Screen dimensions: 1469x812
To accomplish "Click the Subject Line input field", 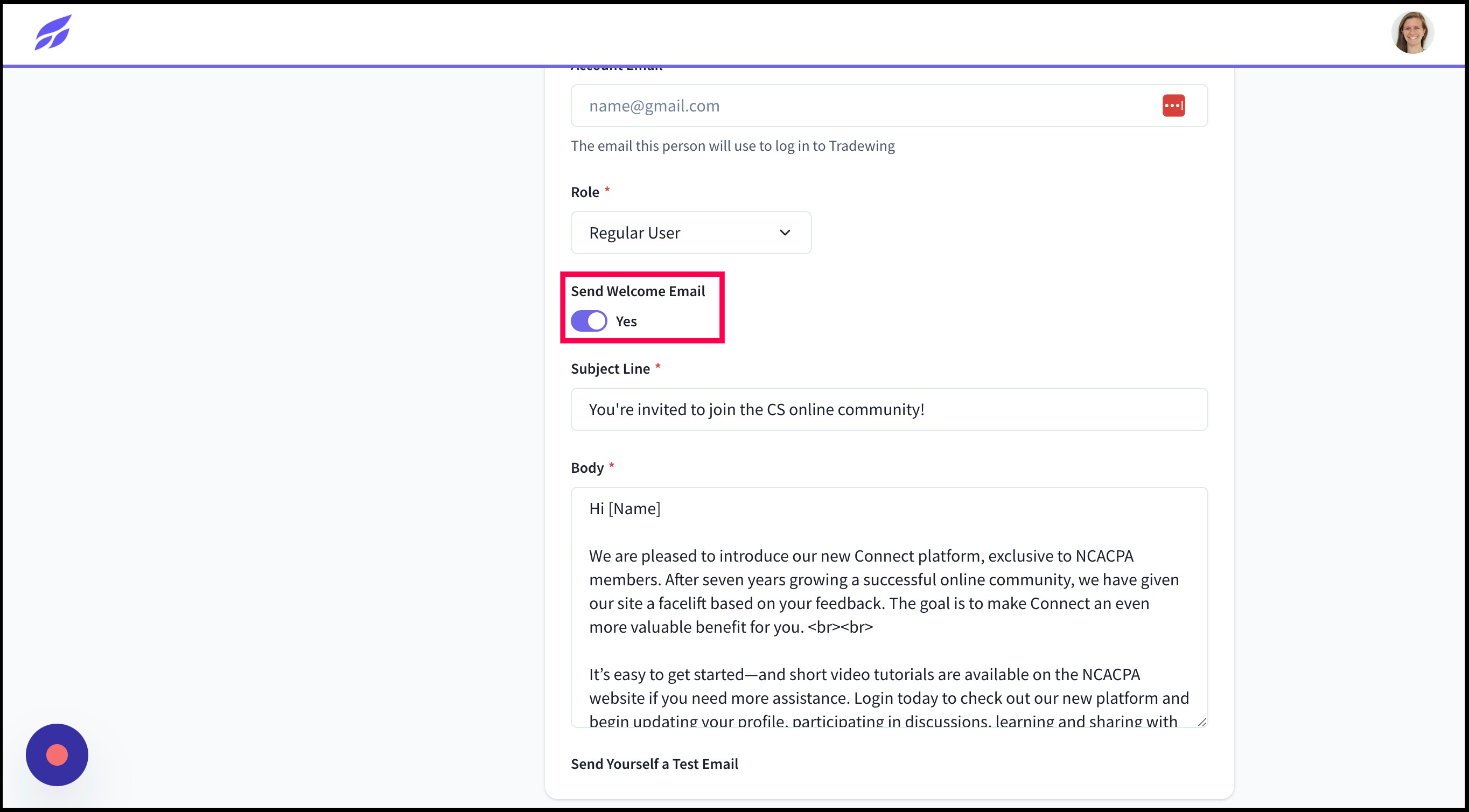I will tap(889, 409).
